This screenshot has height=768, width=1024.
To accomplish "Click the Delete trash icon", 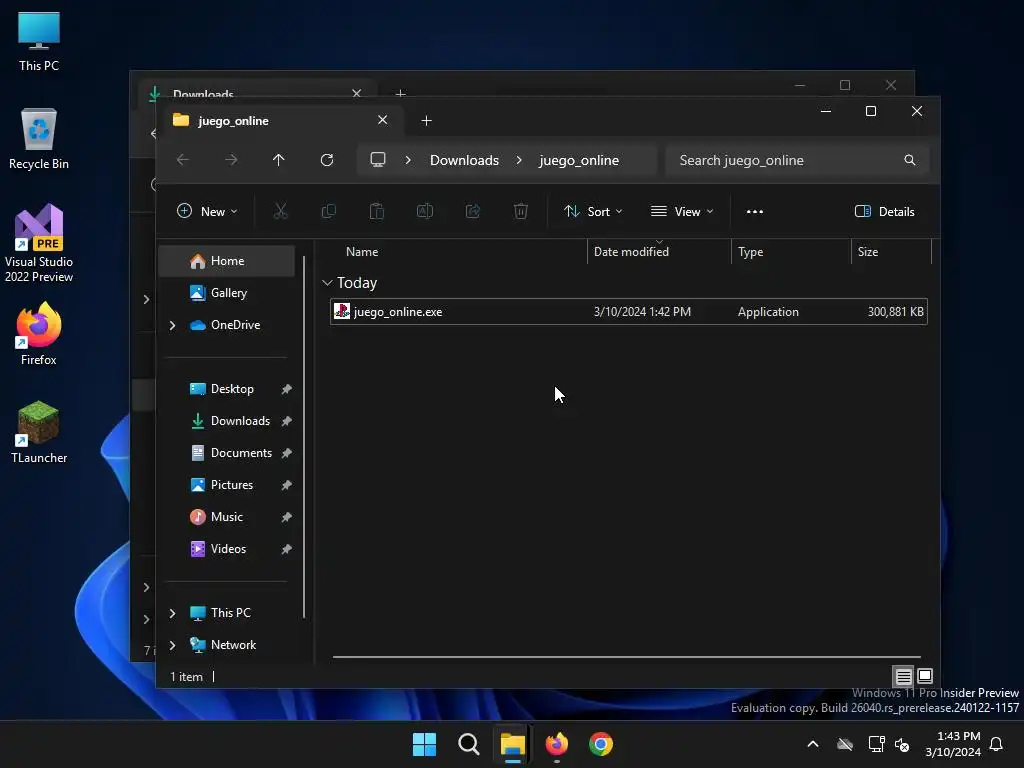I will click(x=520, y=211).
